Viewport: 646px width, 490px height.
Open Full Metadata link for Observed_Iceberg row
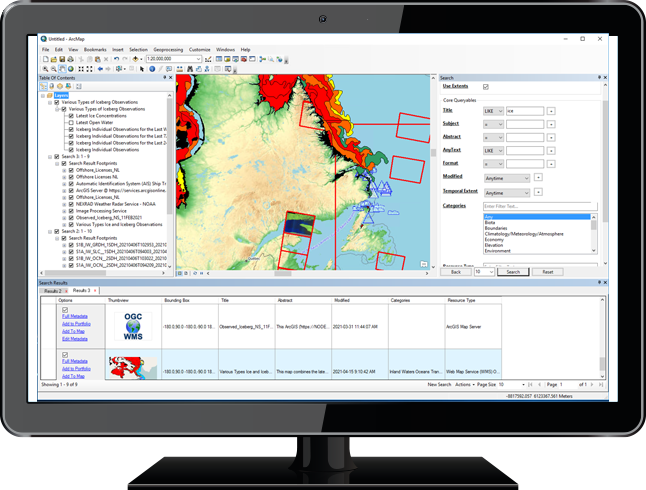[x=75, y=317]
